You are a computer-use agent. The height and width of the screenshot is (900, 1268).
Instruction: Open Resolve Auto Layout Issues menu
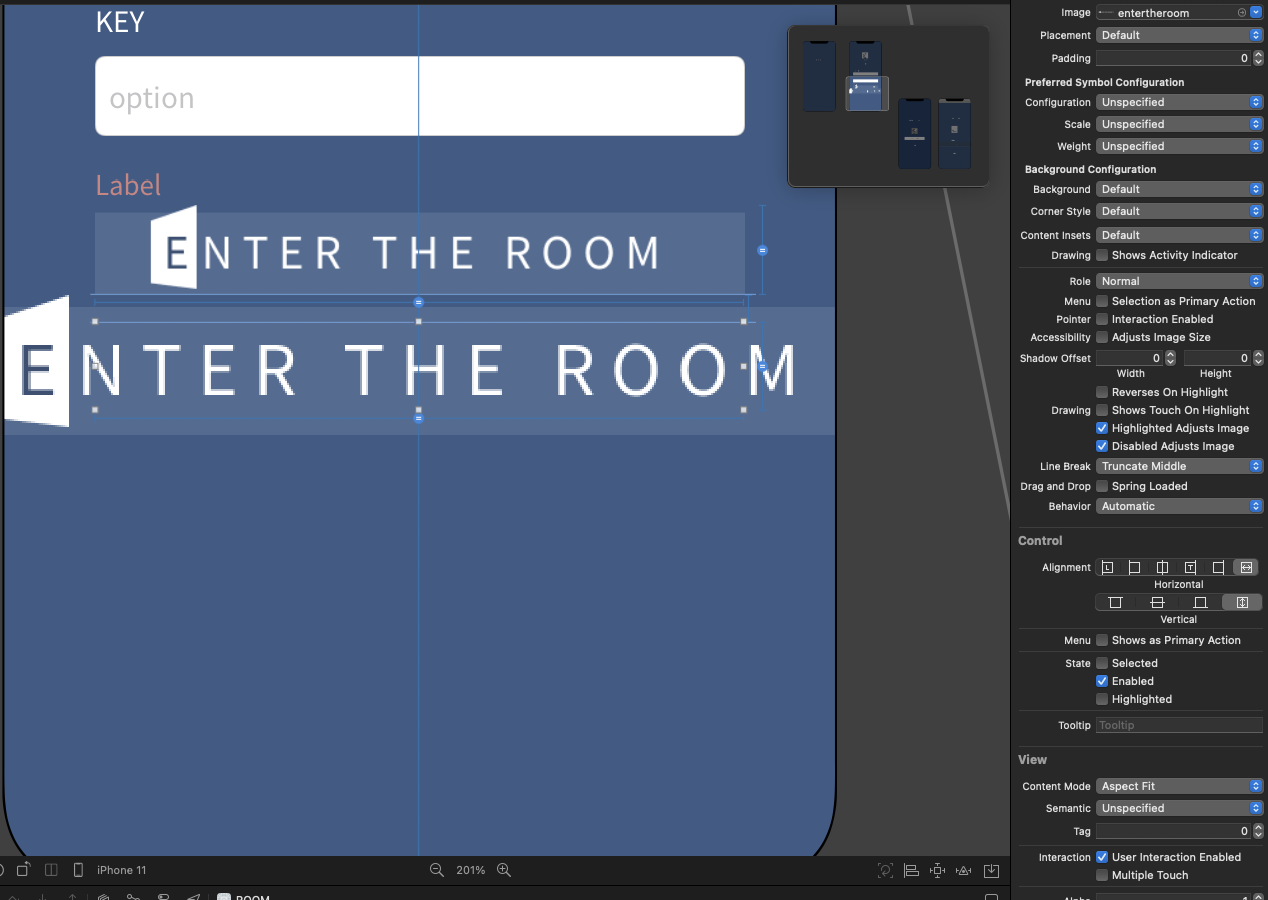point(964,870)
